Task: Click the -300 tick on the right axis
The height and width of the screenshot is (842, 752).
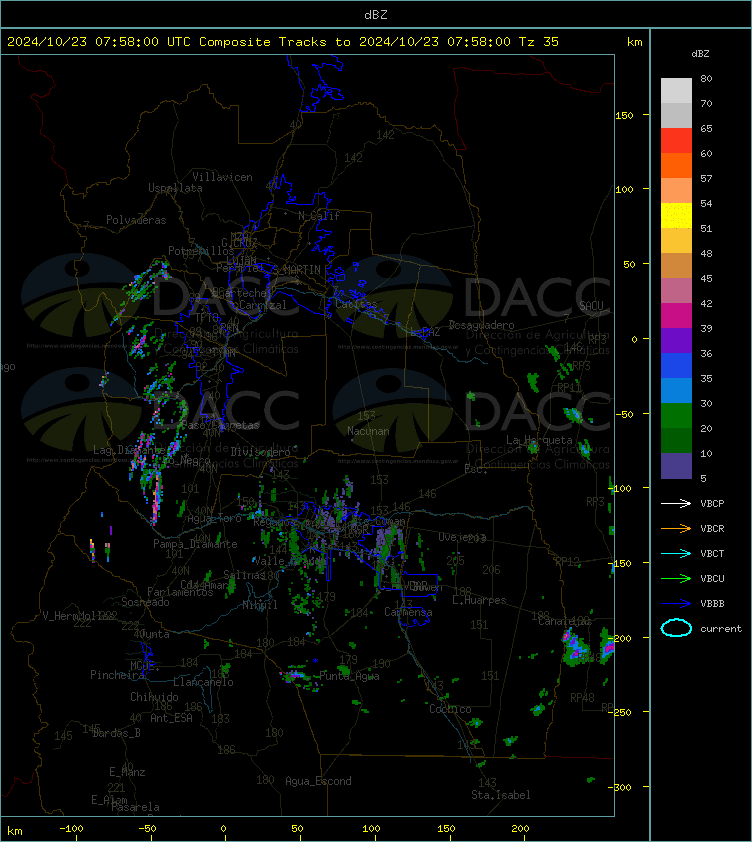Action: coord(622,787)
